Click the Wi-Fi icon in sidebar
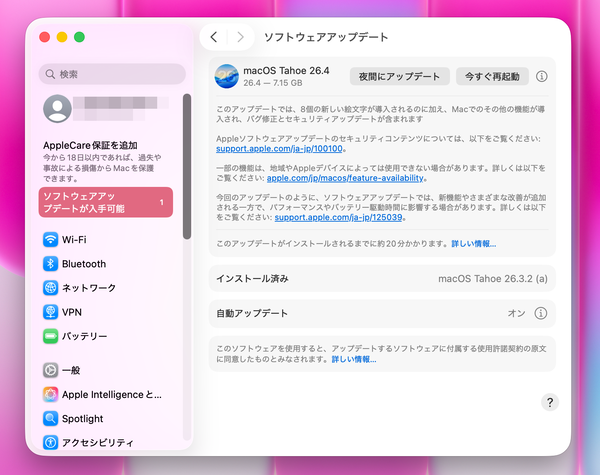The height and width of the screenshot is (475, 600). tap(50, 240)
